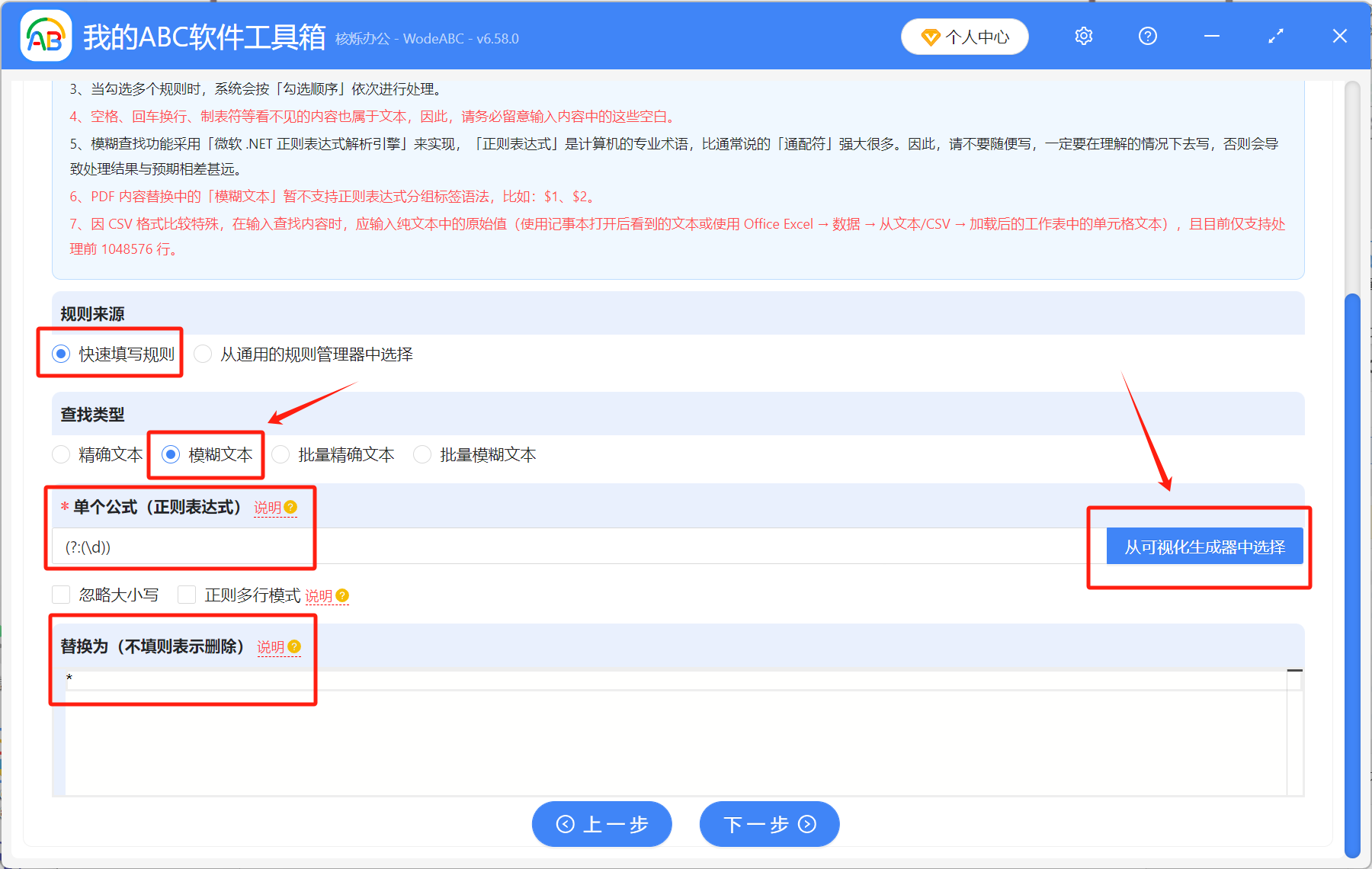This screenshot has width=1372, height=869.
Task: Choose 批量模糊文本 search type
Action: tap(422, 455)
